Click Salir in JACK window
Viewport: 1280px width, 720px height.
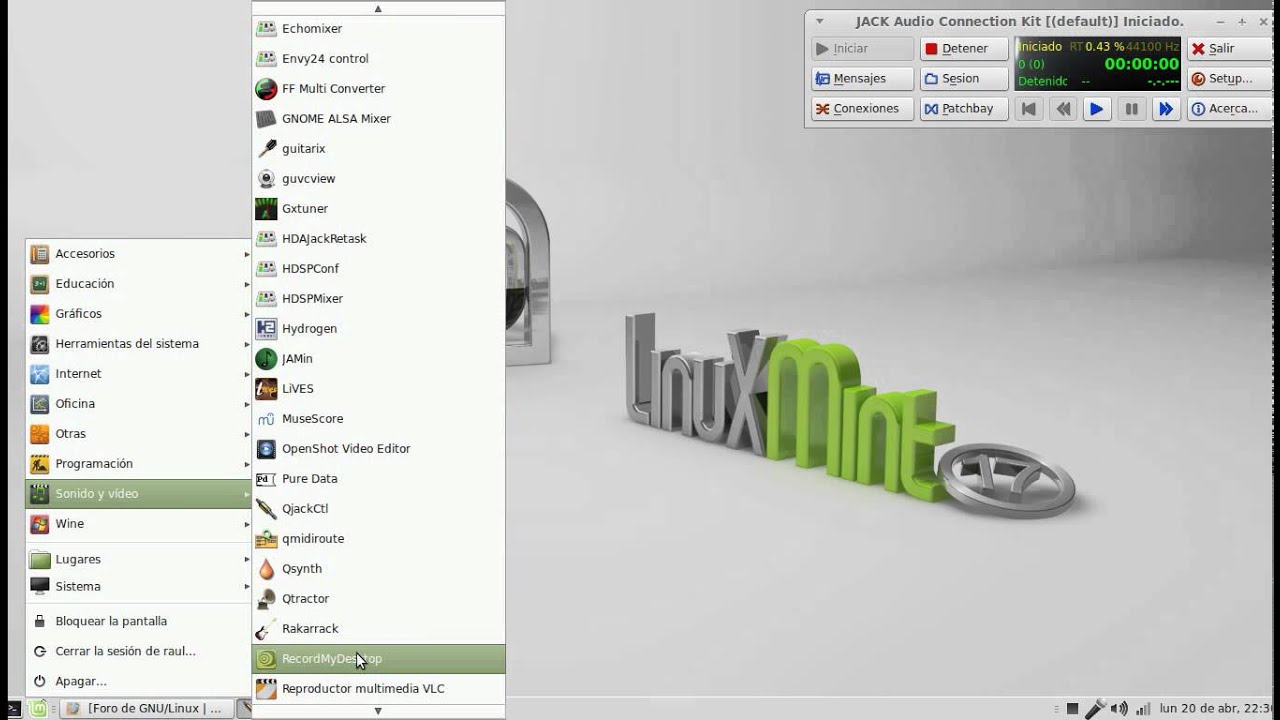click(1232, 48)
